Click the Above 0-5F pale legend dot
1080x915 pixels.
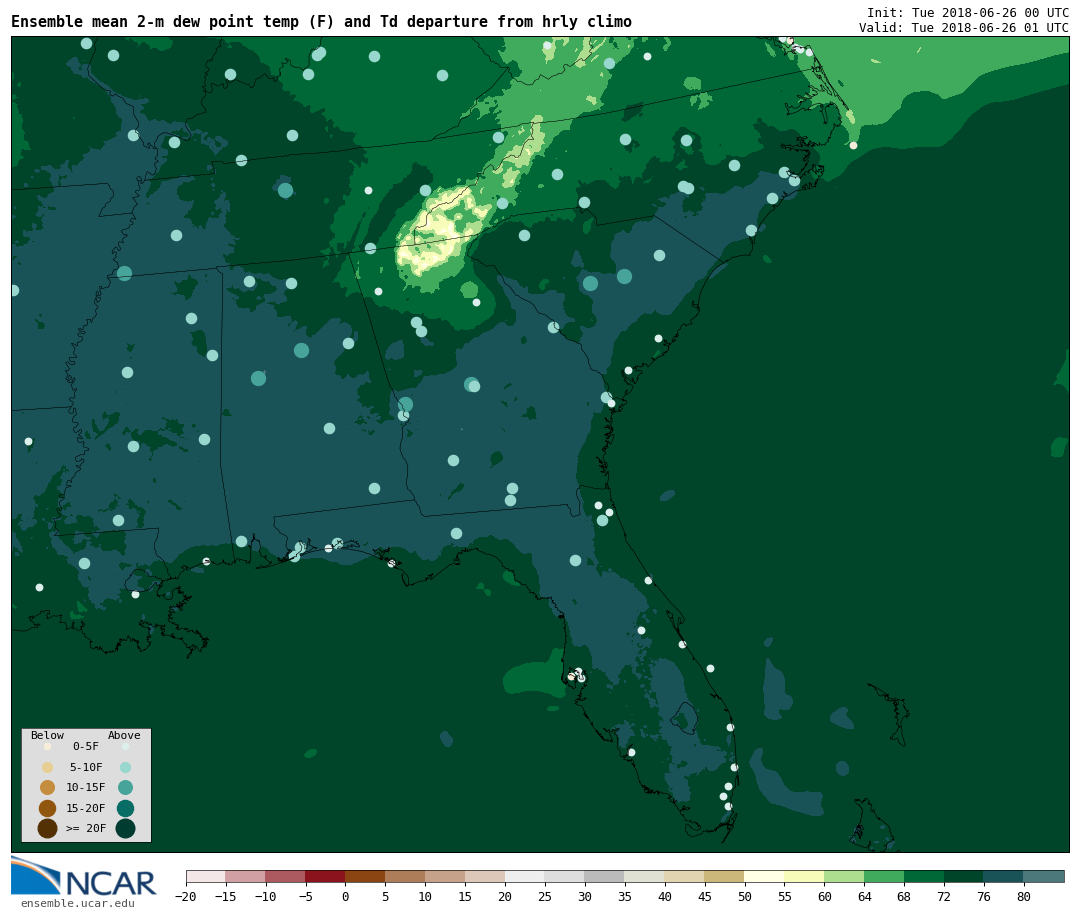click(125, 746)
